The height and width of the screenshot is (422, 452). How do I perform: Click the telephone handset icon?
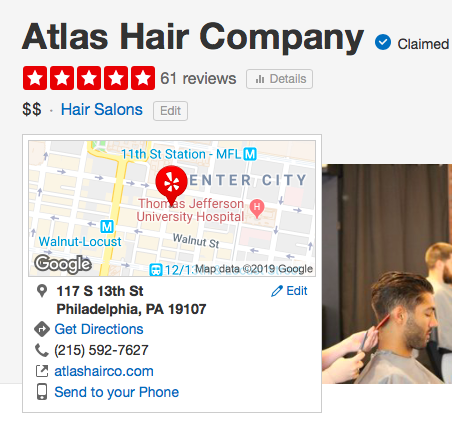pos(42,350)
